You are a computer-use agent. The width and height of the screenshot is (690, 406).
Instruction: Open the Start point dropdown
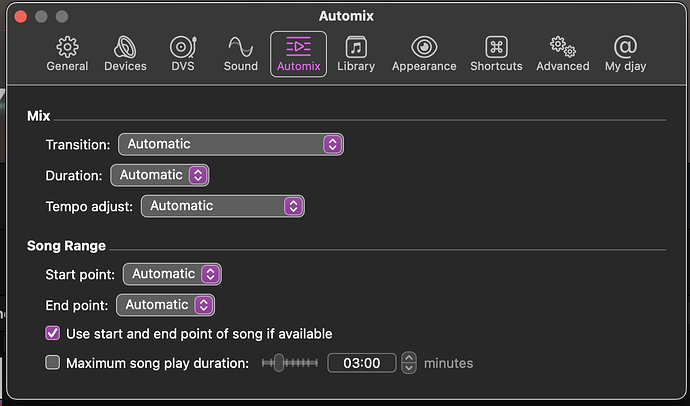click(172, 274)
